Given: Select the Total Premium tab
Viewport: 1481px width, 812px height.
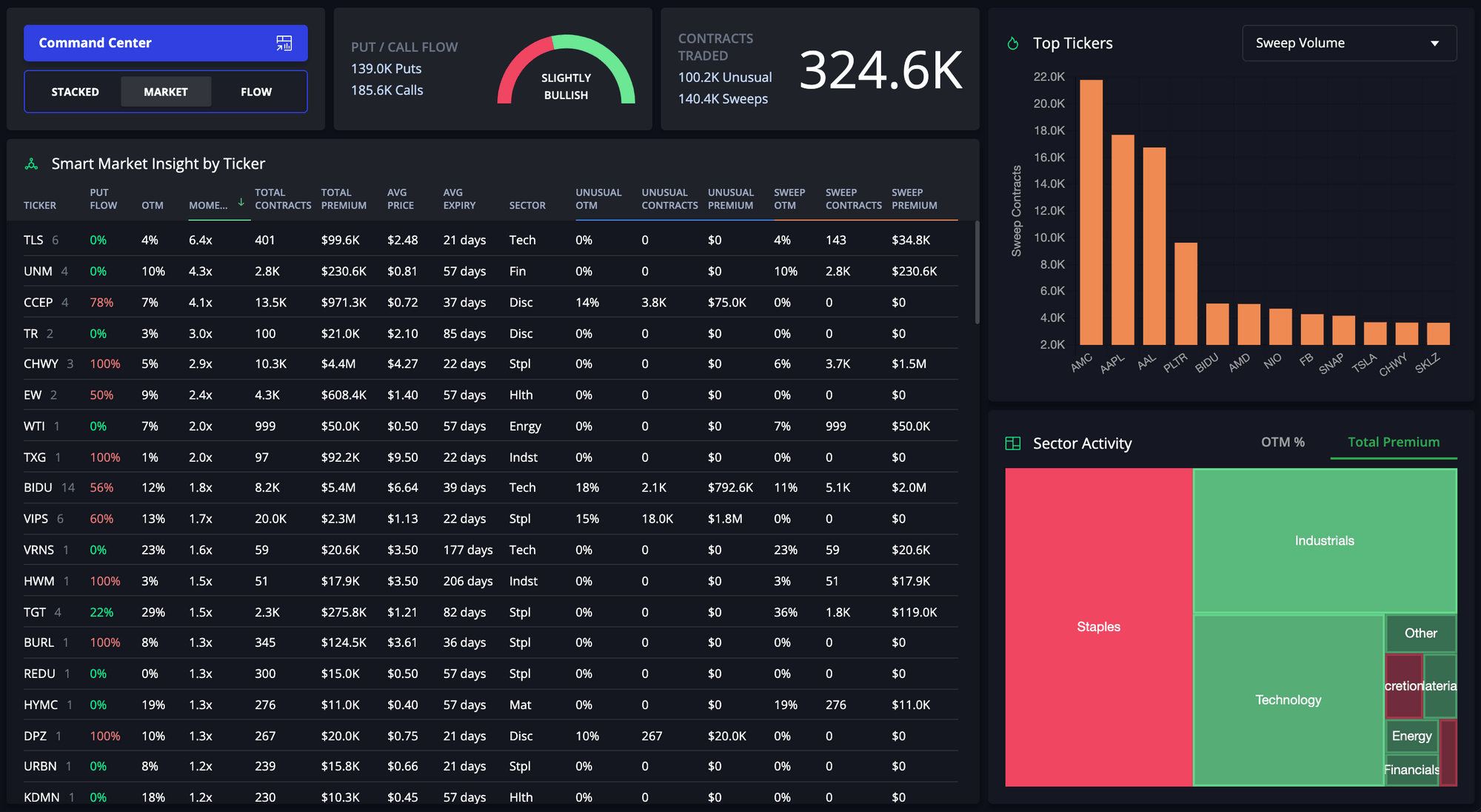Looking at the screenshot, I should point(1393,442).
